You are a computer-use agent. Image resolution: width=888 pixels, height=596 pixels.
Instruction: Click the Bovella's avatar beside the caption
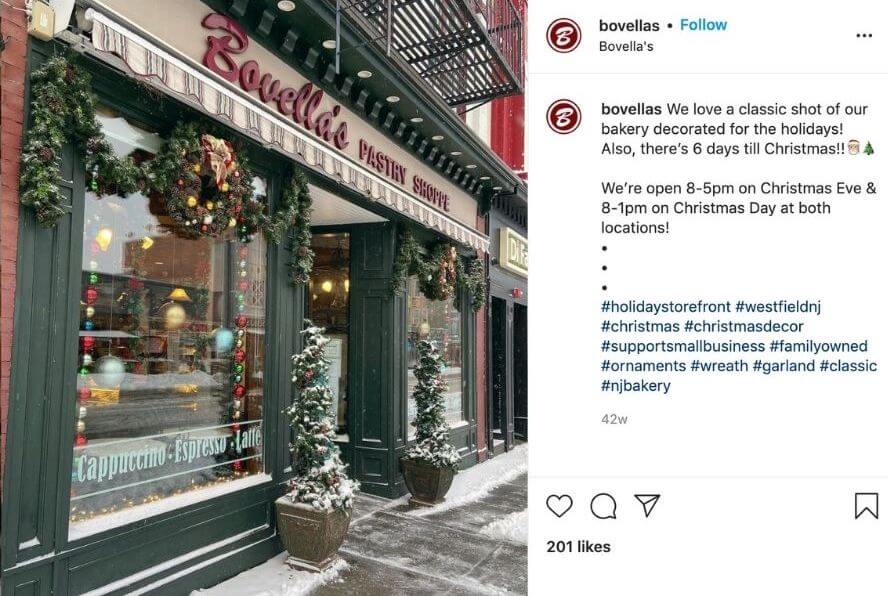pos(563,117)
